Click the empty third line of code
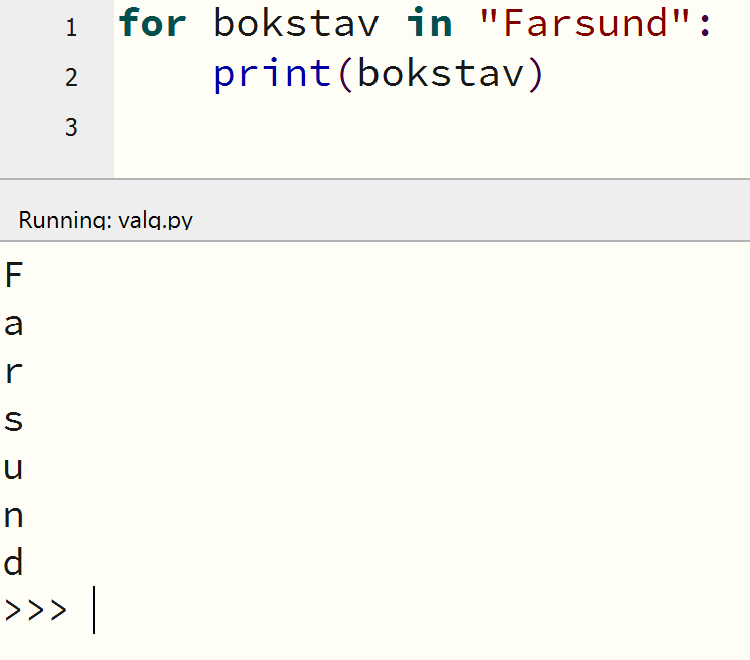This screenshot has height=660, width=750. pos(400,127)
